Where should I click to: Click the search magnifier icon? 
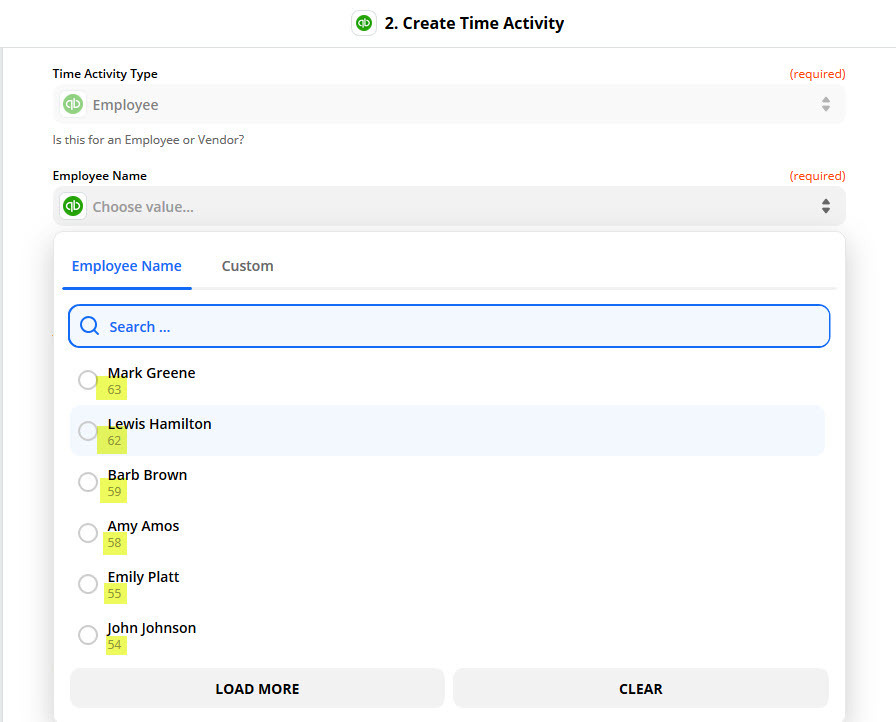tap(90, 326)
